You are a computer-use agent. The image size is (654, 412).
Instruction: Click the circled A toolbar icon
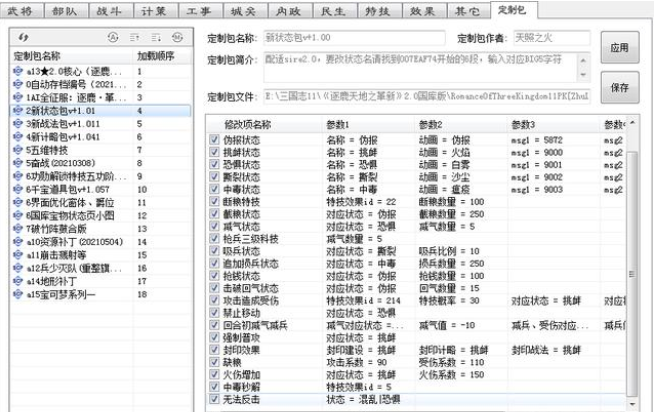(111, 37)
